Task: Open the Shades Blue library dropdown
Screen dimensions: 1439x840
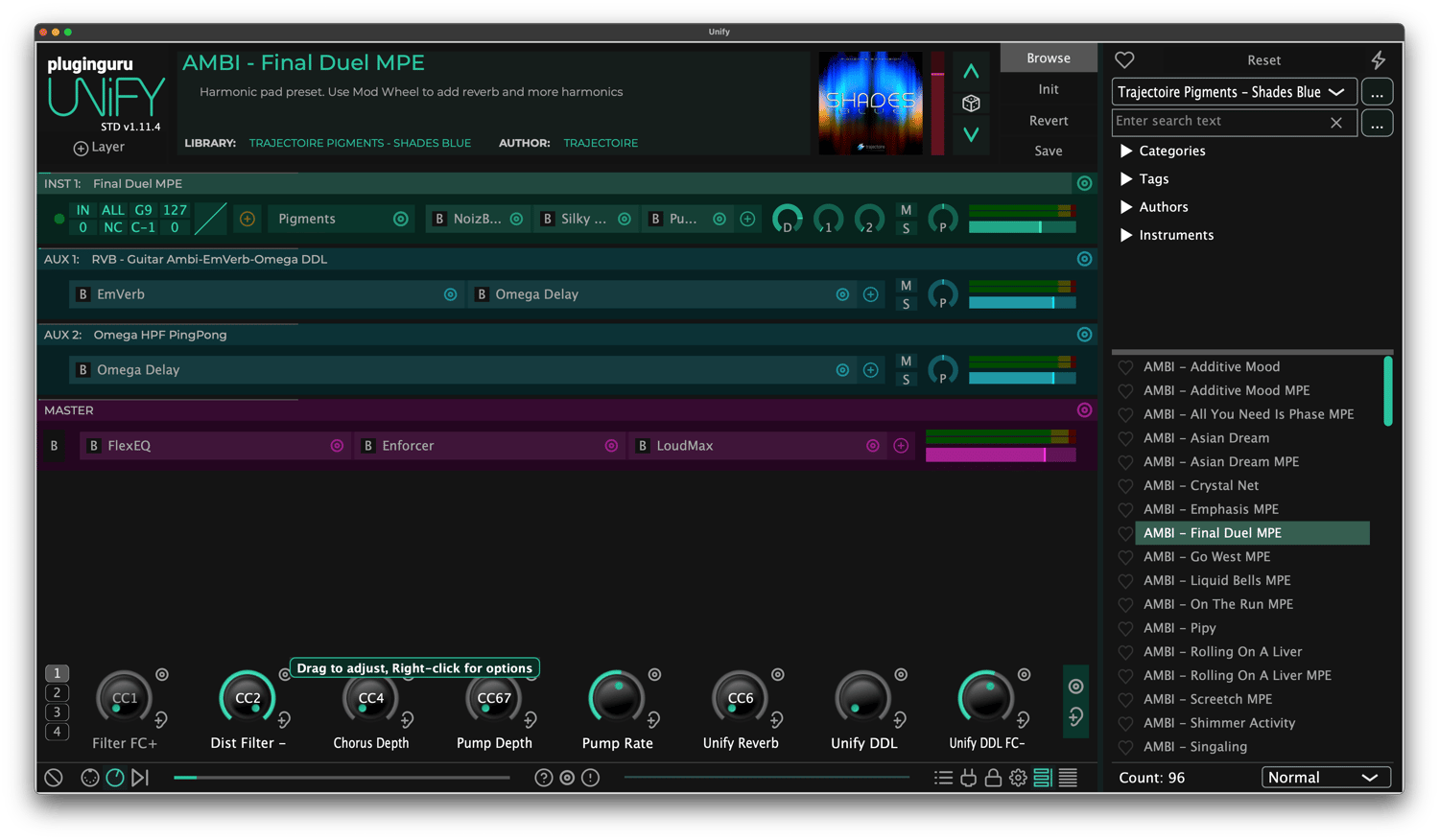Action: tap(1234, 92)
